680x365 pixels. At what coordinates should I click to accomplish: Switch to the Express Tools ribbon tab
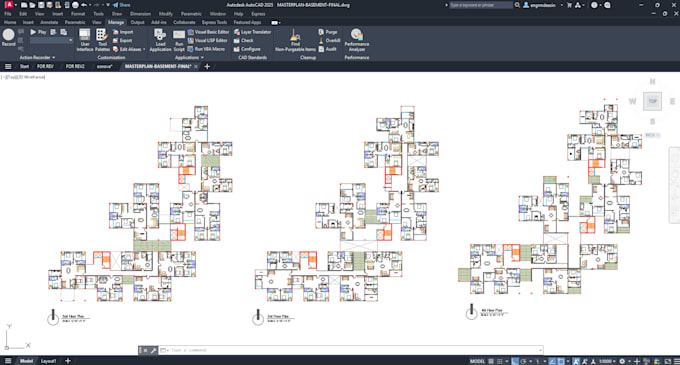click(x=214, y=22)
